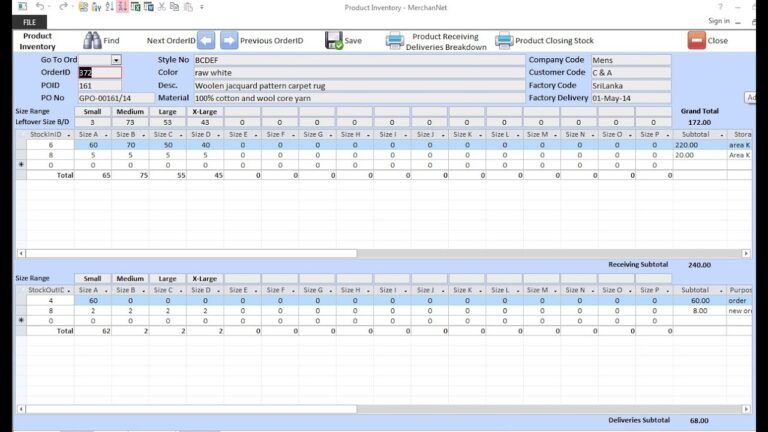Save the record using floppy disk icon
This screenshot has width=768, height=432.
point(334,41)
